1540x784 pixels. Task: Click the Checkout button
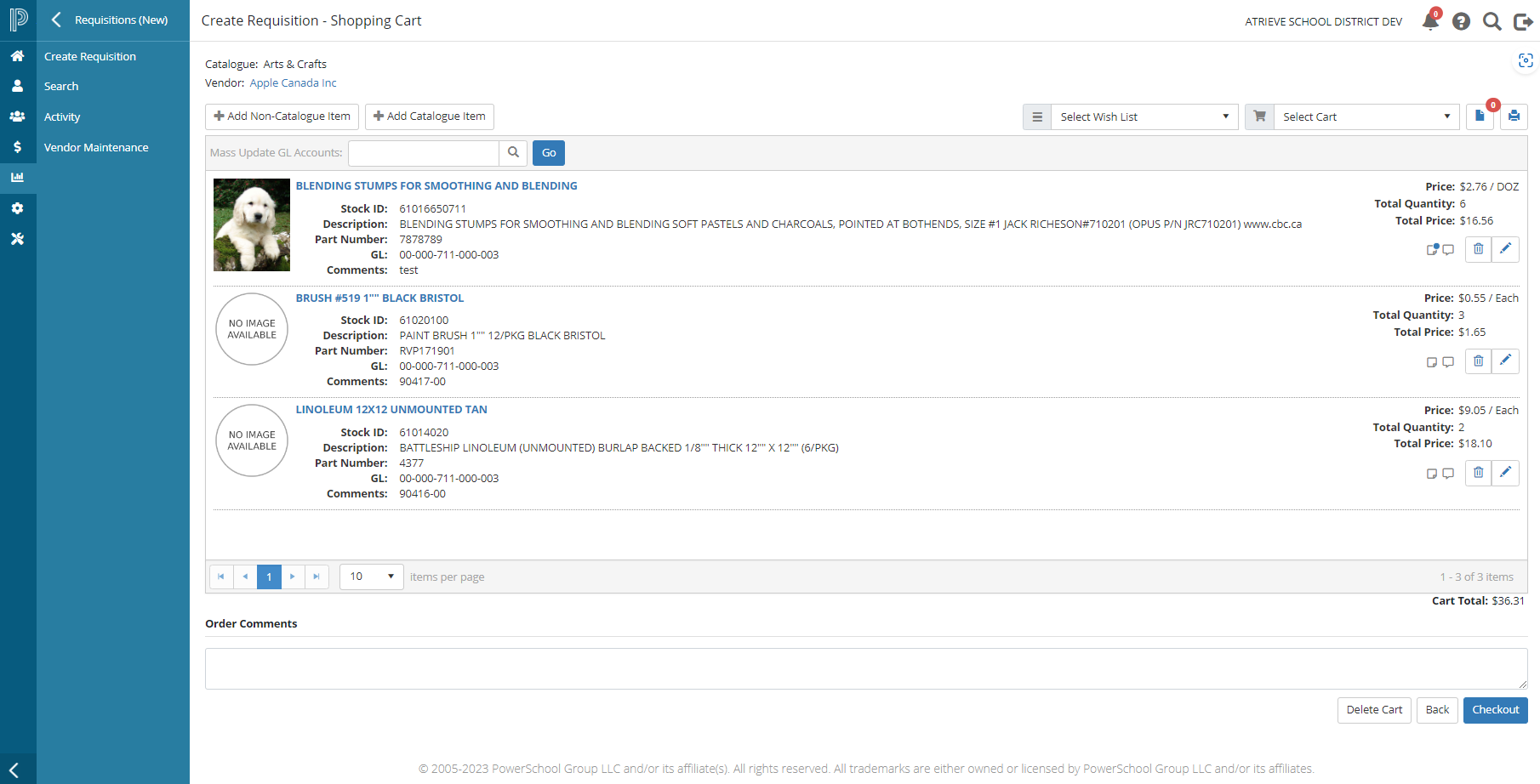coord(1495,710)
